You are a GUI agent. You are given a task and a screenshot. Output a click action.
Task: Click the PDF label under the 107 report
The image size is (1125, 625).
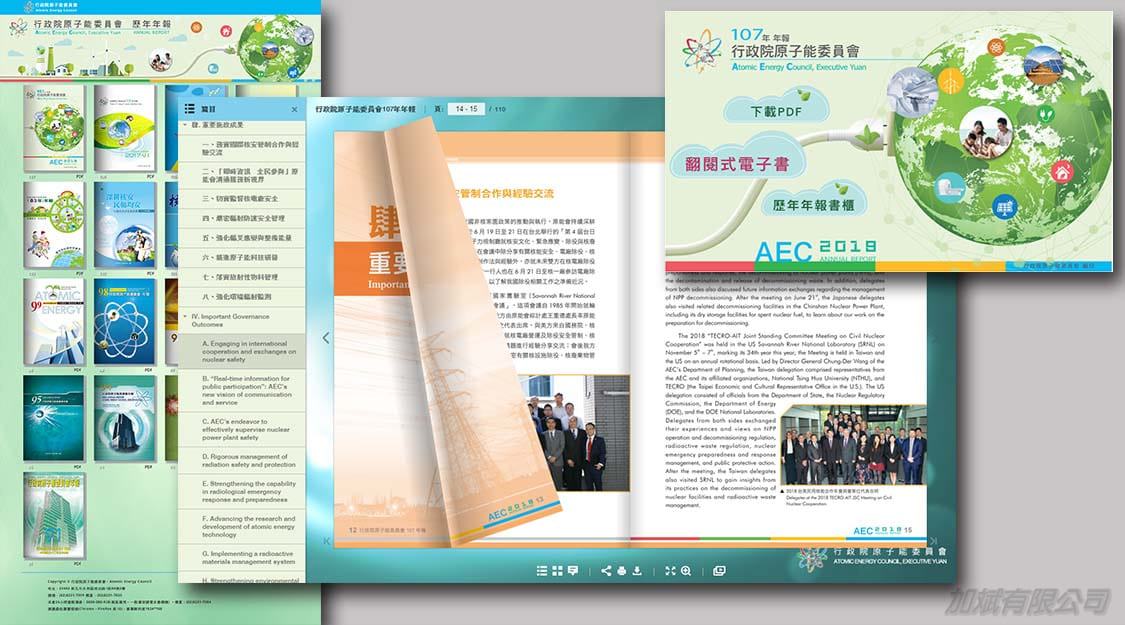[x=79, y=176]
